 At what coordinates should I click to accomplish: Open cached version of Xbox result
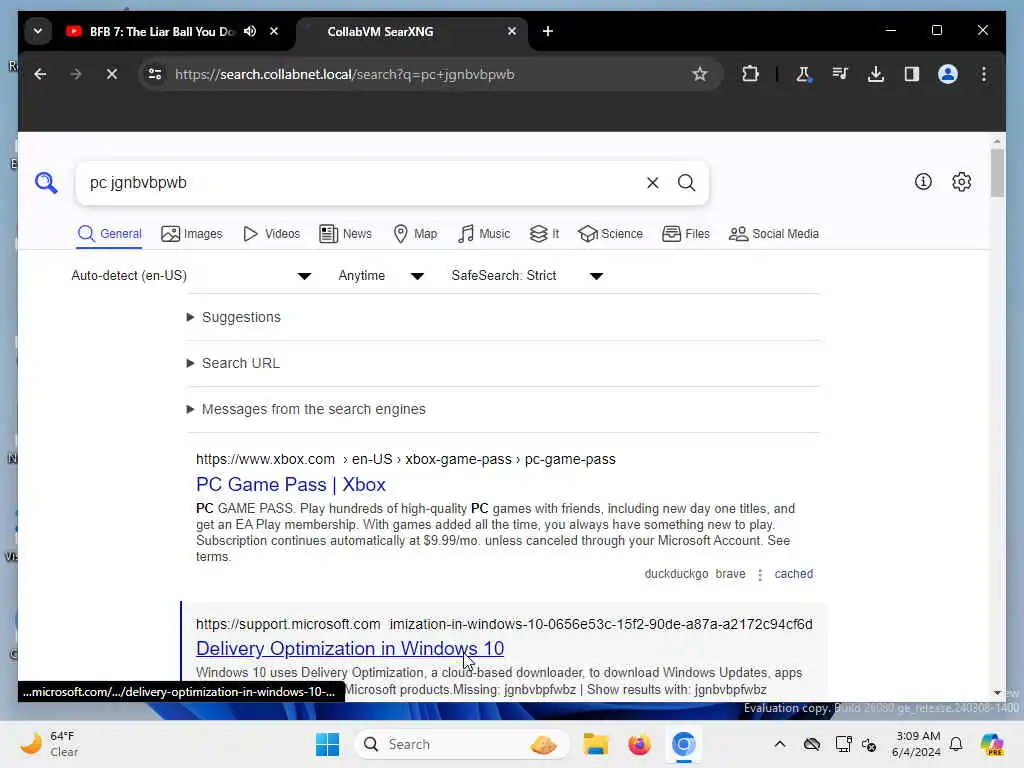click(x=793, y=574)
